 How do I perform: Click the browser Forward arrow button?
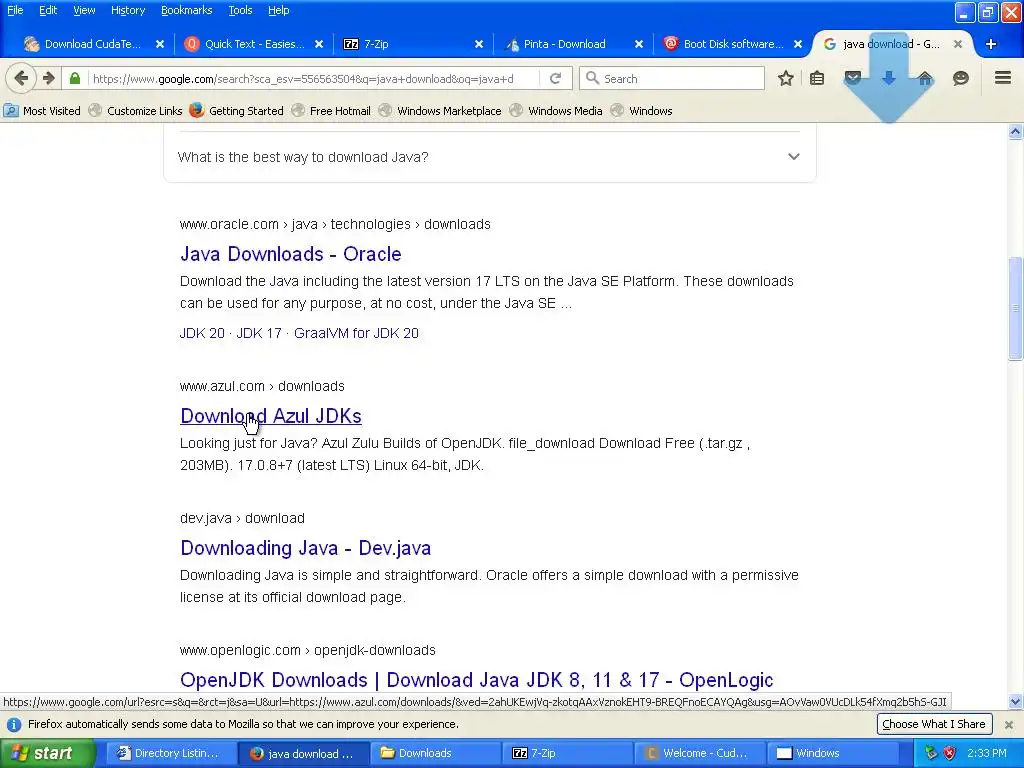[49, 78]
